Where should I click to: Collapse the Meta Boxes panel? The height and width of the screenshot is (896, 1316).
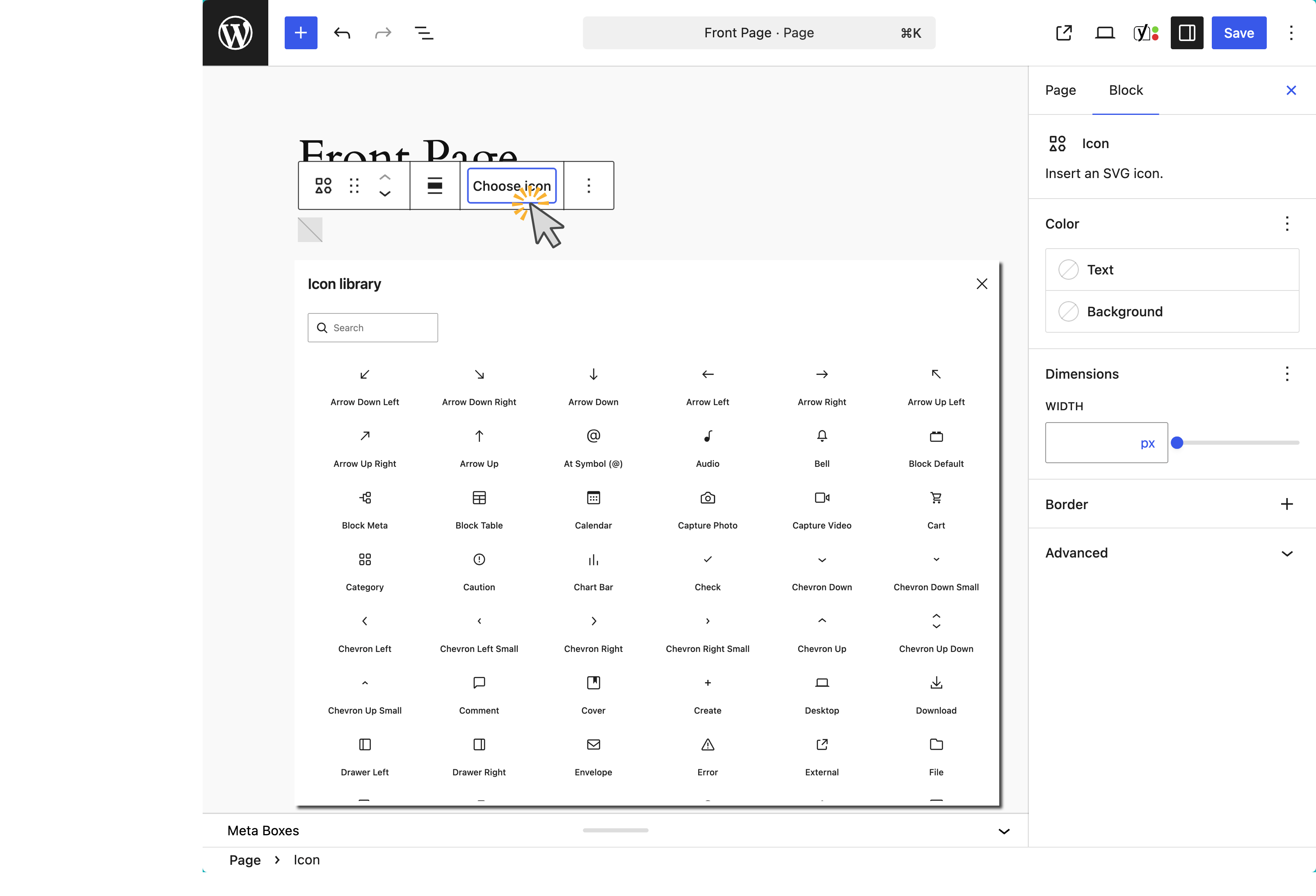point(1003,830)
